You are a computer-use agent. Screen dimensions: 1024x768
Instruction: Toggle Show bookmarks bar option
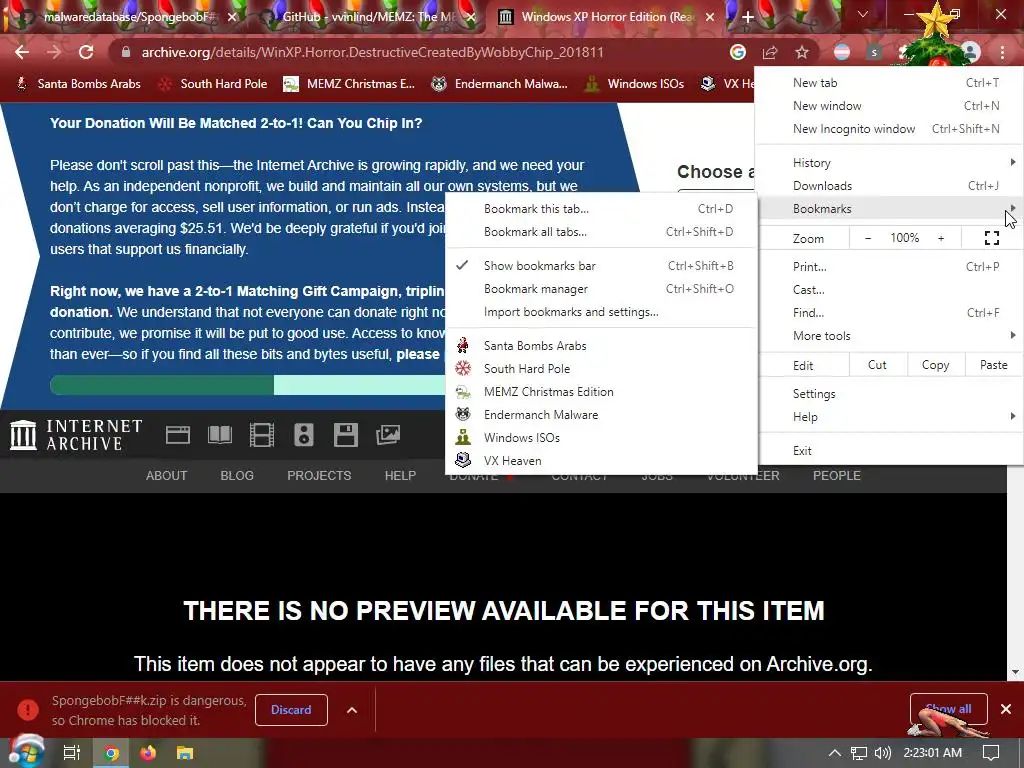pos(601,266)
